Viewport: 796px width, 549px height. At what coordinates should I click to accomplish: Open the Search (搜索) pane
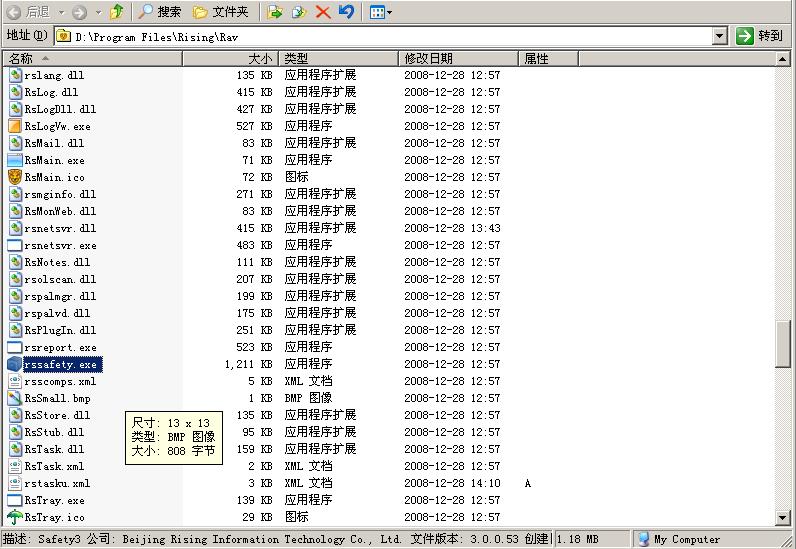[160, 12]
